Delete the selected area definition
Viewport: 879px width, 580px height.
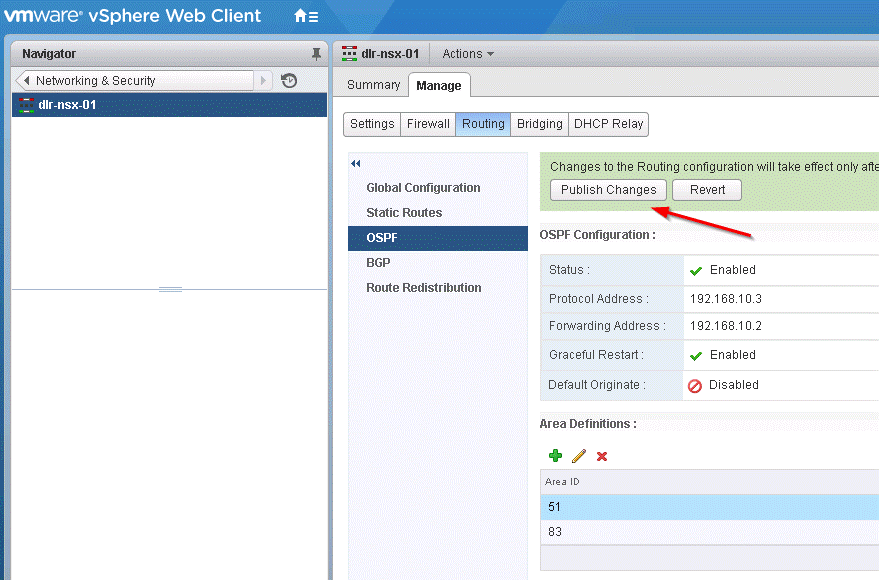(602, 456)
